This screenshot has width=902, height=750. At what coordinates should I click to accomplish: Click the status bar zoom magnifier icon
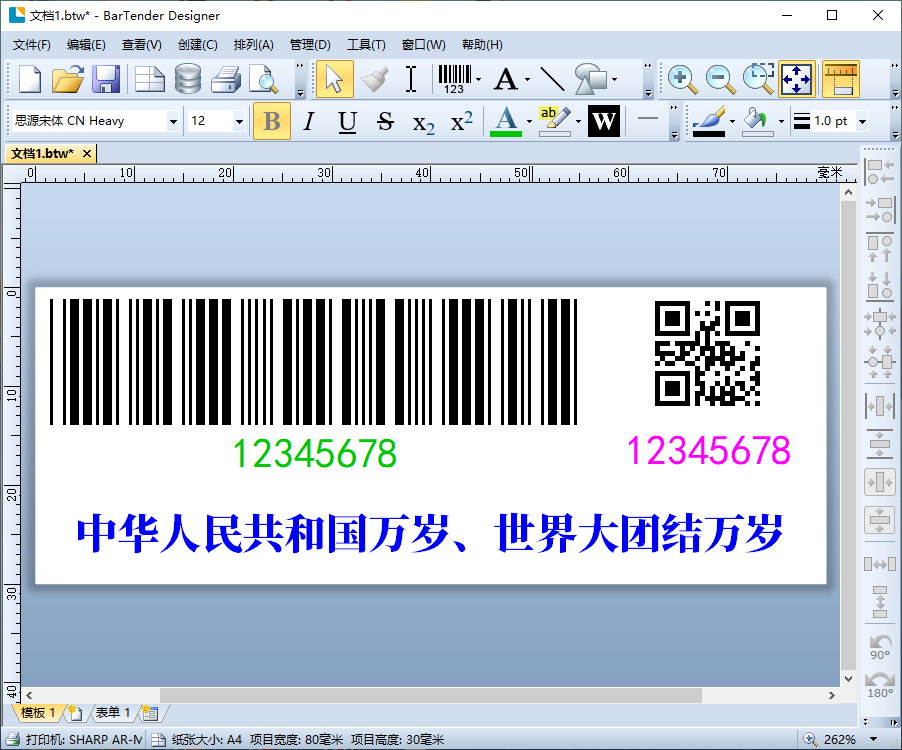809,739
